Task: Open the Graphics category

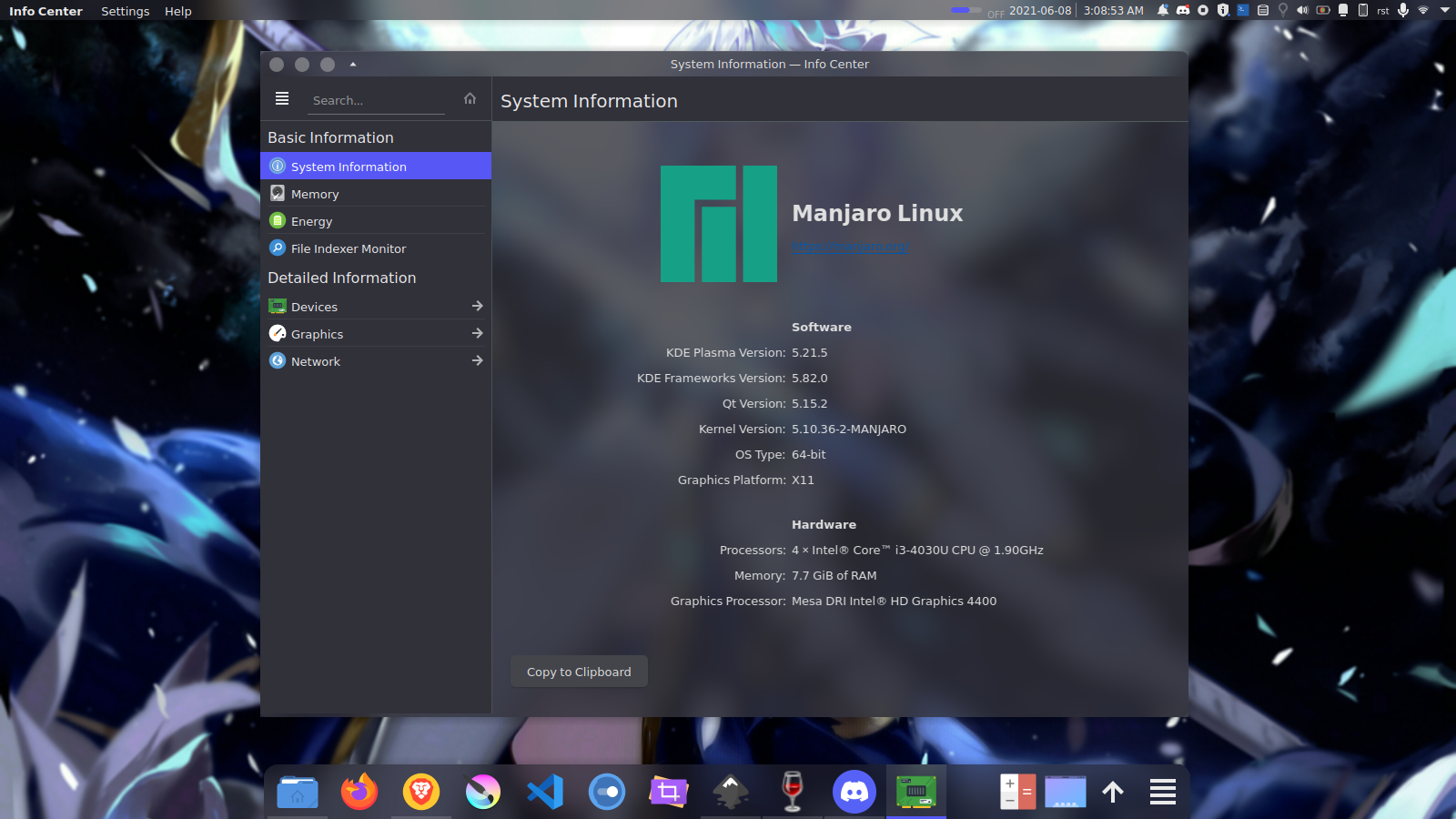Action: [376, 333]
